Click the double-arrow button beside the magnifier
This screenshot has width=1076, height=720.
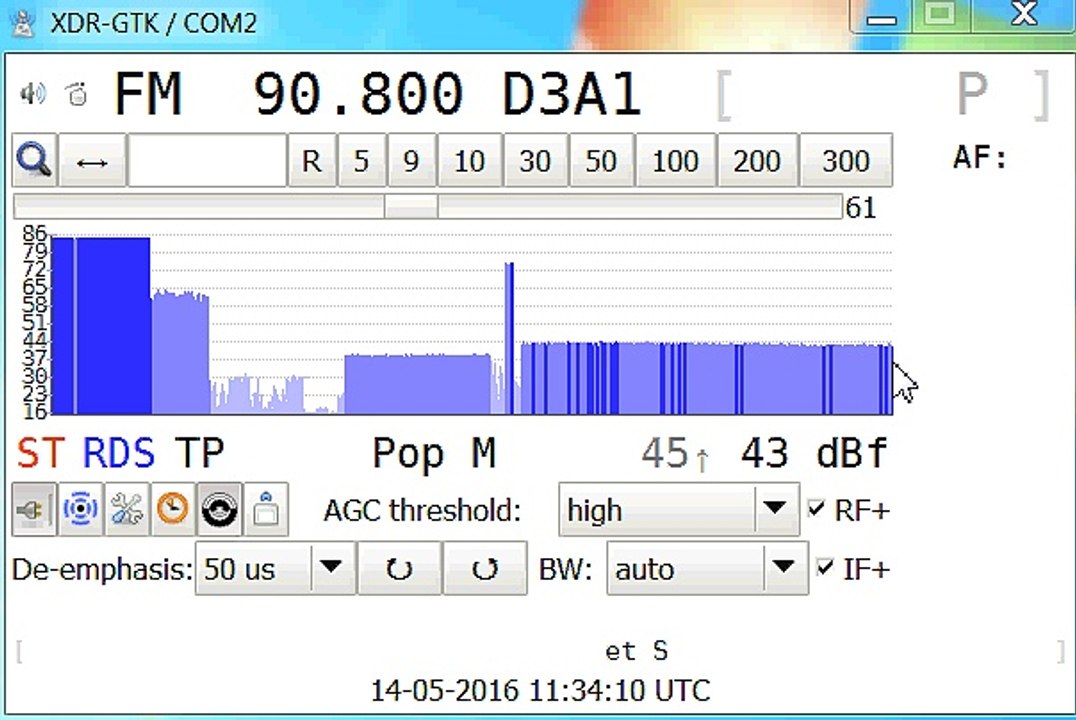(x=93, y=161)
